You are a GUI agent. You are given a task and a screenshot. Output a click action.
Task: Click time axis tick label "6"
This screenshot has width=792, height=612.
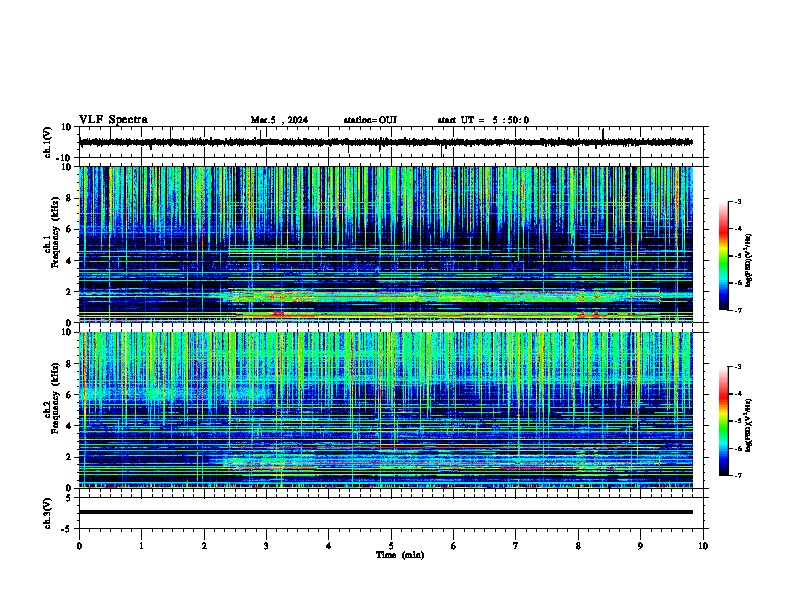pos(454,546)
